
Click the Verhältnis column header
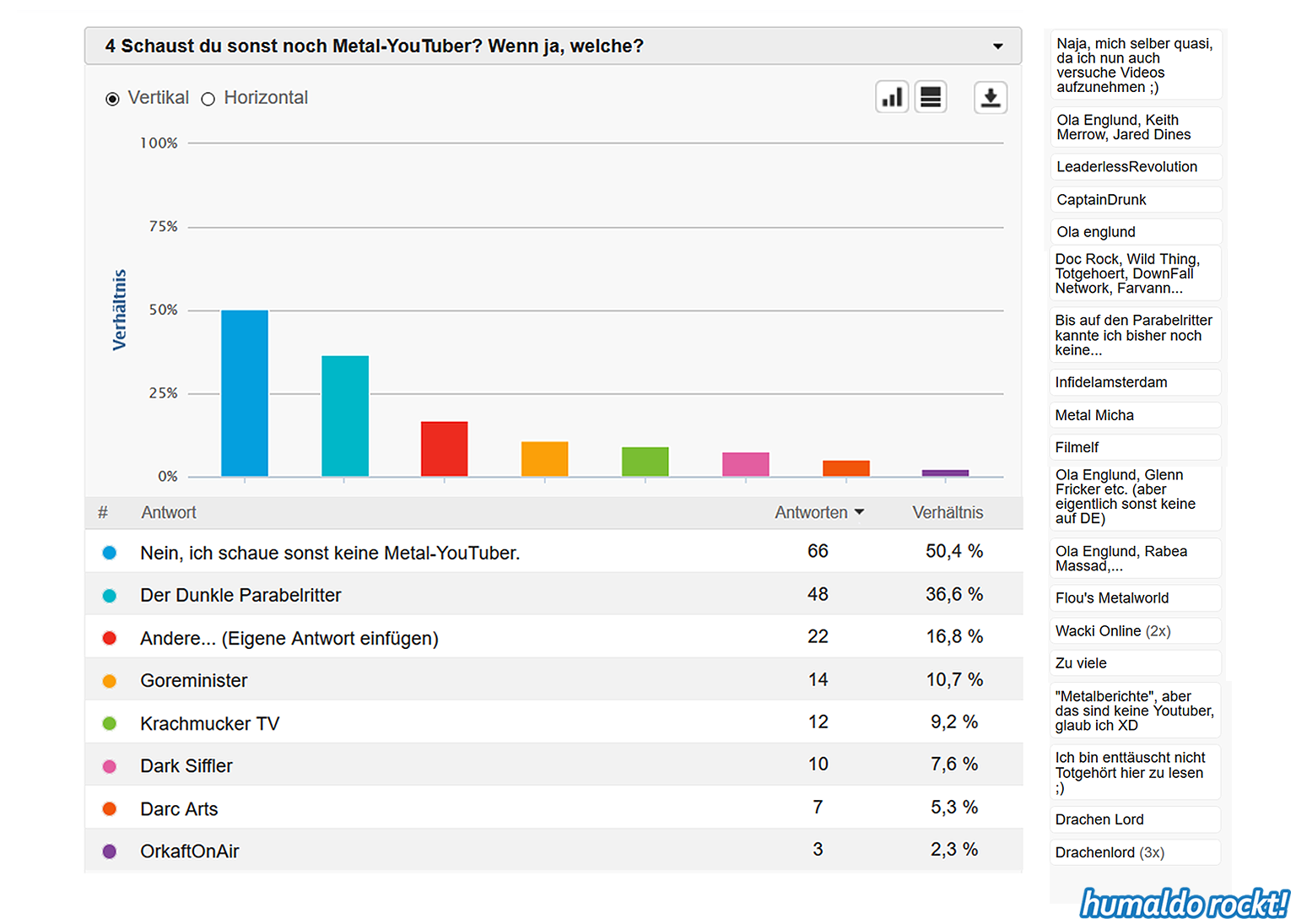tap(948, 512)
